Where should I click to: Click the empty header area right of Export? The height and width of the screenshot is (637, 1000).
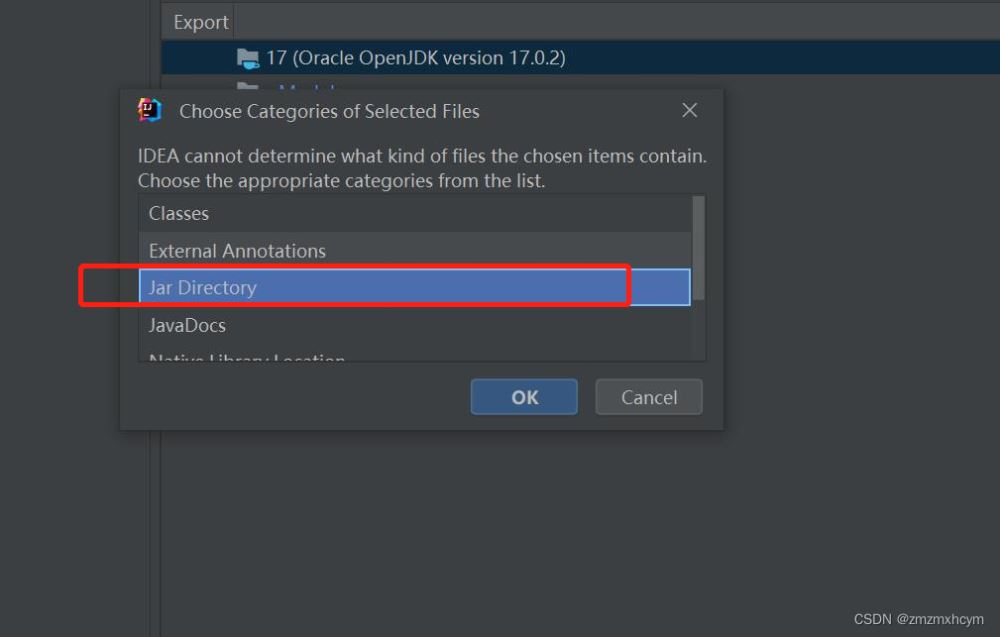point(600,22)
